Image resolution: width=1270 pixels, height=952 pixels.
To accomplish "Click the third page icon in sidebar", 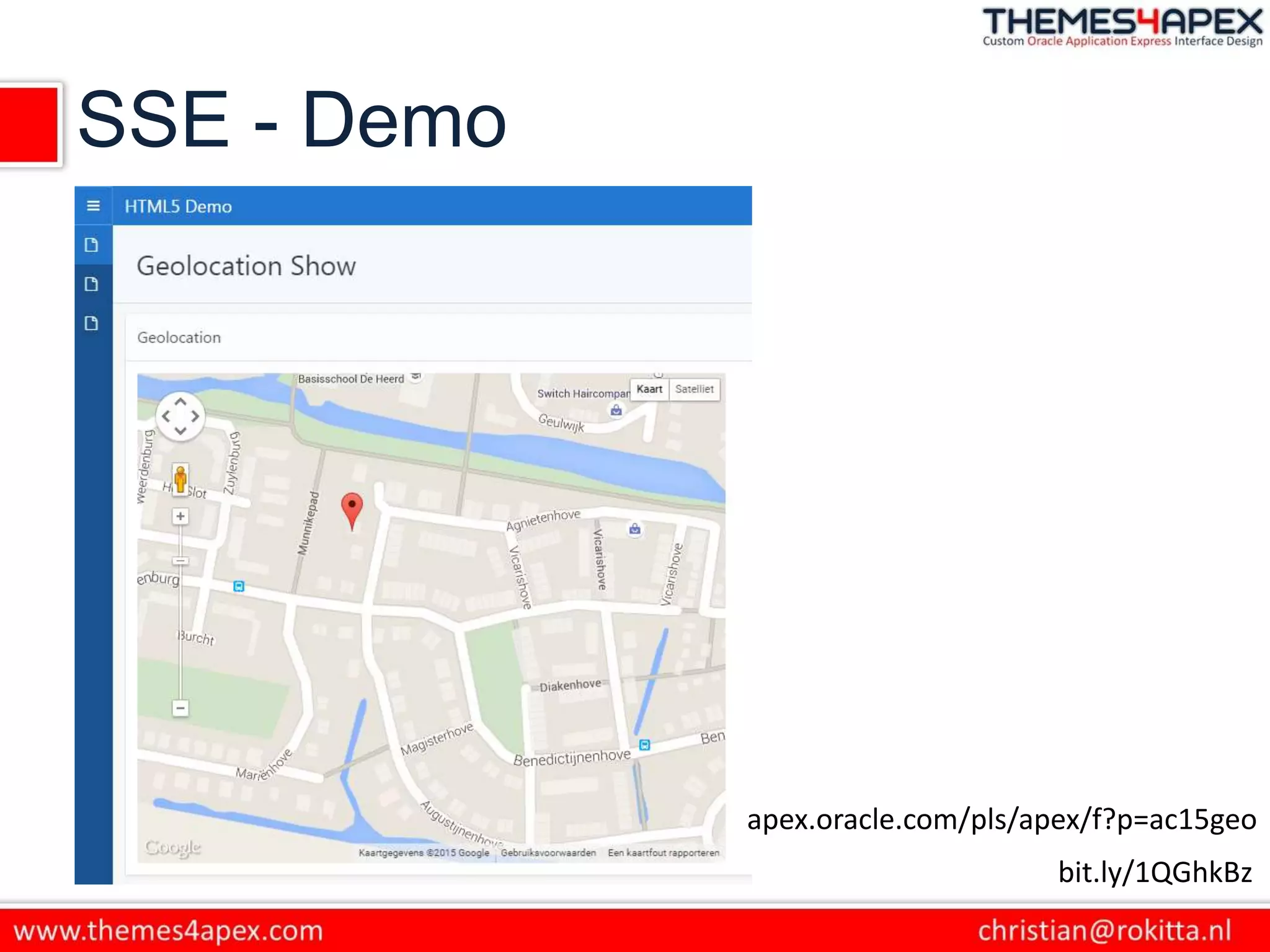I will pyautogui.click(x=91, y=323).
